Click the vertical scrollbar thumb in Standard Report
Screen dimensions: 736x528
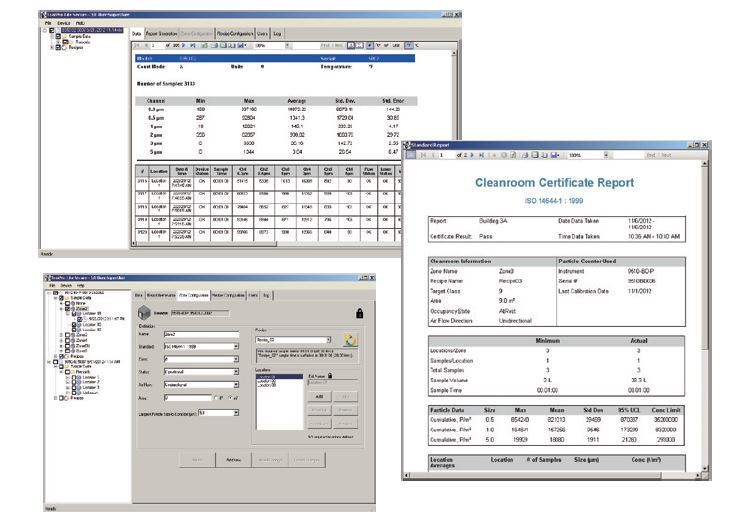(x=705, y=258)
